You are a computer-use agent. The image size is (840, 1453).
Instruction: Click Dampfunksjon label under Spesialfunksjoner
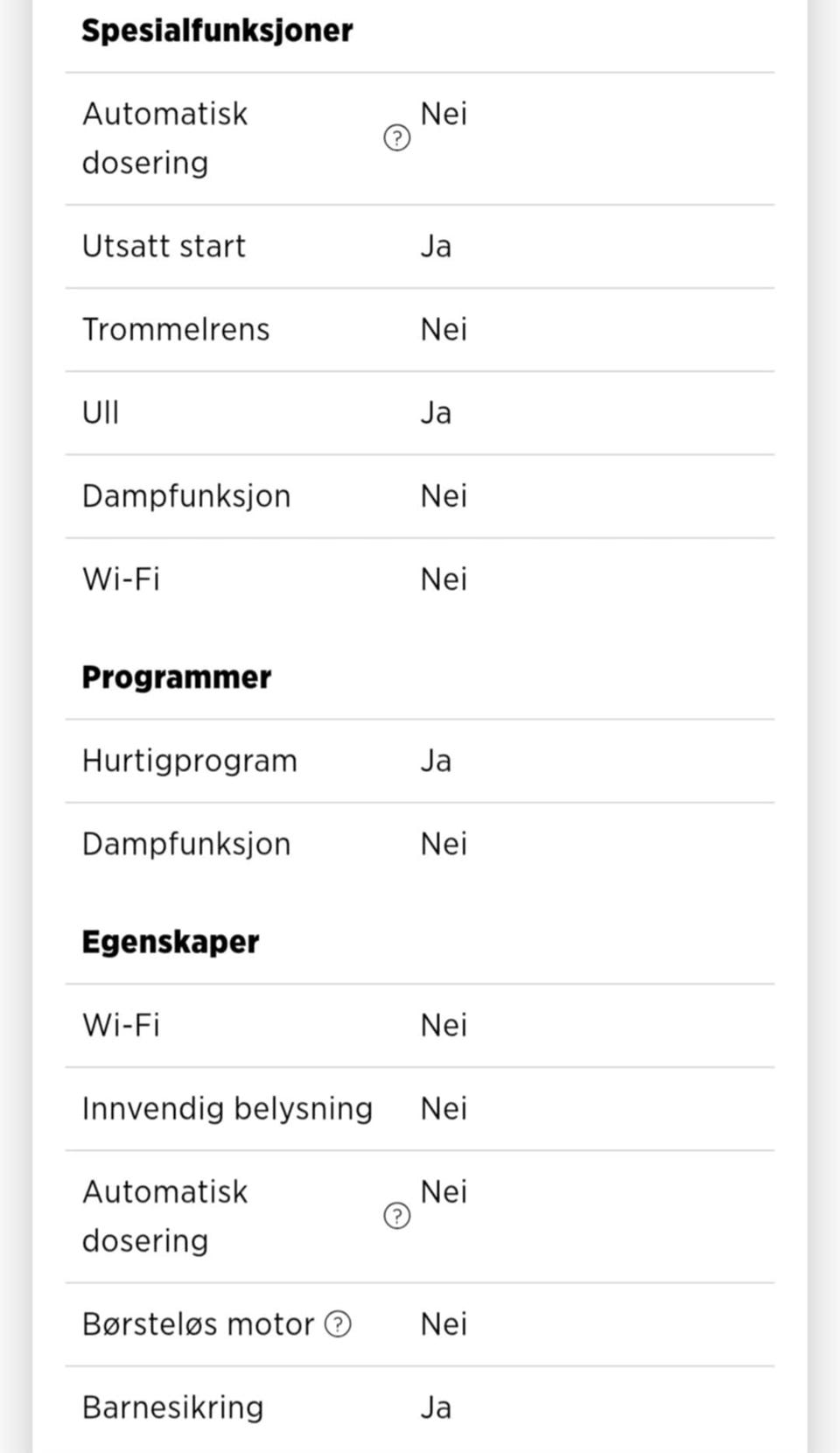point(186,496)
